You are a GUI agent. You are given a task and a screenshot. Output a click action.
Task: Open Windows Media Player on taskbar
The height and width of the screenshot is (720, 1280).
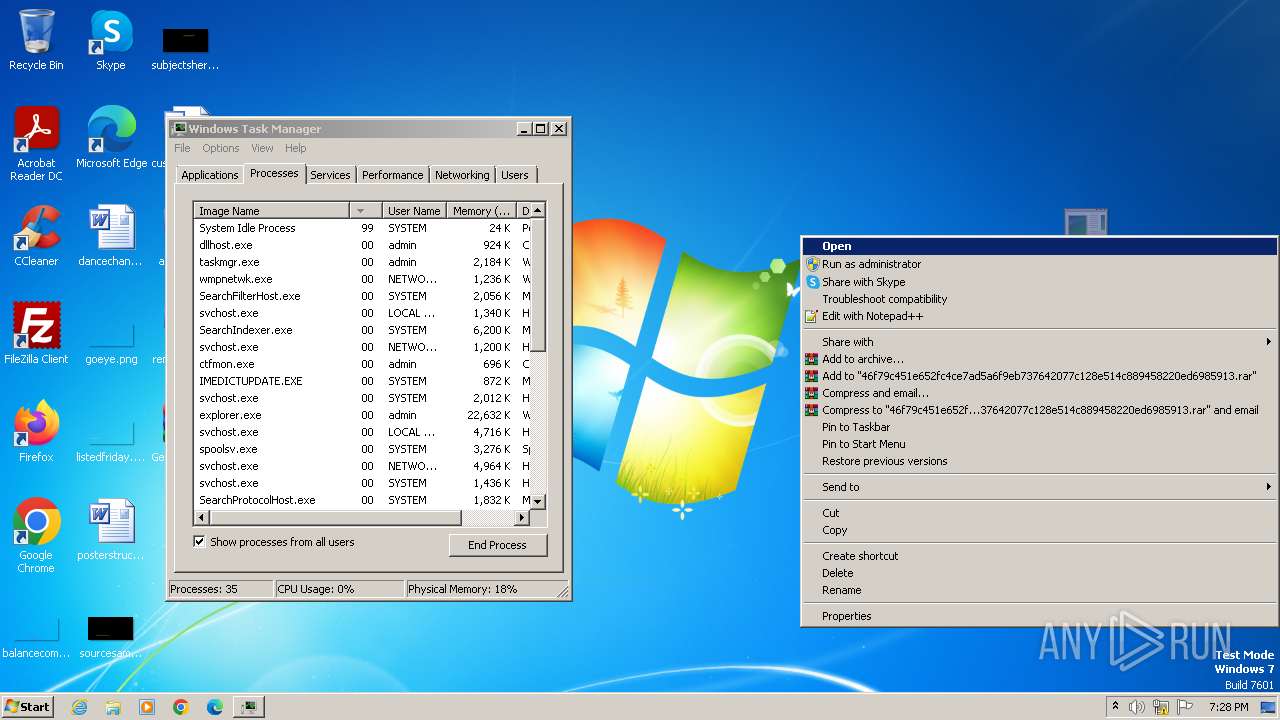point(147,706)
